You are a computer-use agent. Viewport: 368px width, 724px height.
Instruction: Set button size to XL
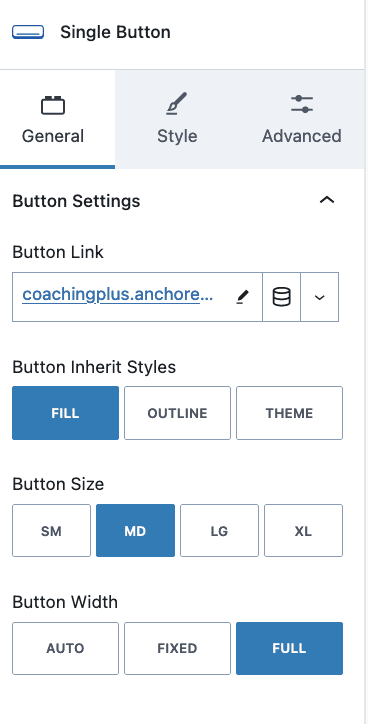[x=303, y=531]
